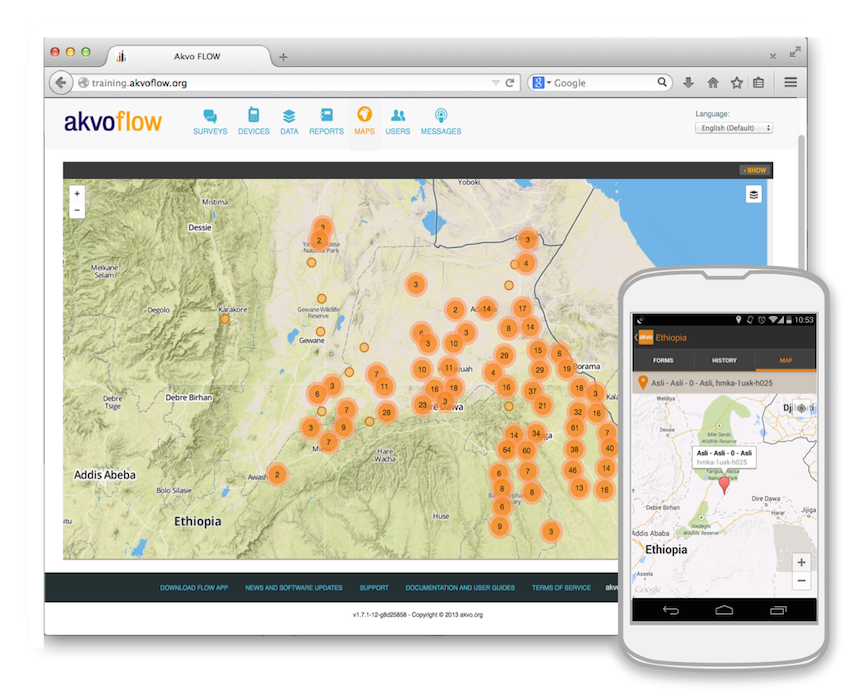Click the Addis Abeba label on browser map
The width and height of the screenshot is (850, 697).
click(x=105, y=475)
